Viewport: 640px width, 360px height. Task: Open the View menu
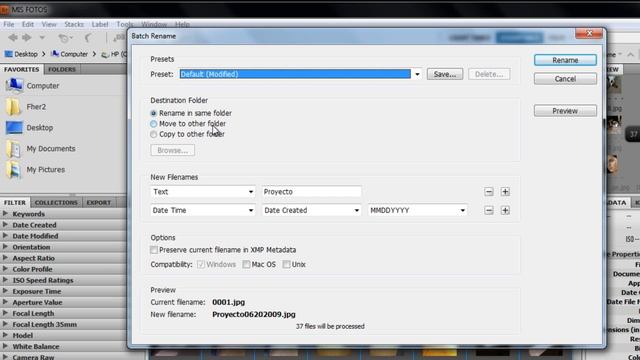[49, 24]
